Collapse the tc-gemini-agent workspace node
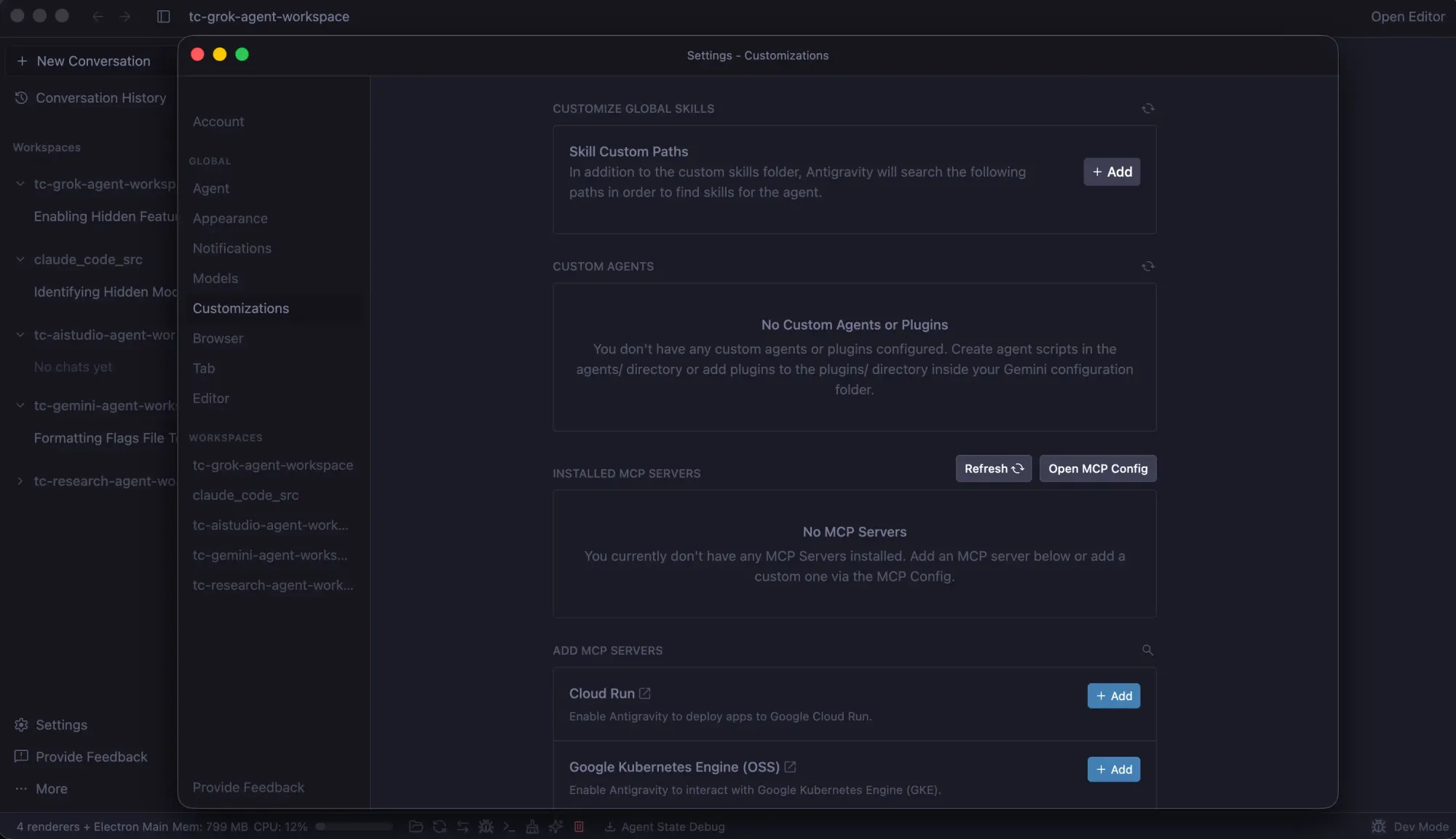 pos(20,405)
